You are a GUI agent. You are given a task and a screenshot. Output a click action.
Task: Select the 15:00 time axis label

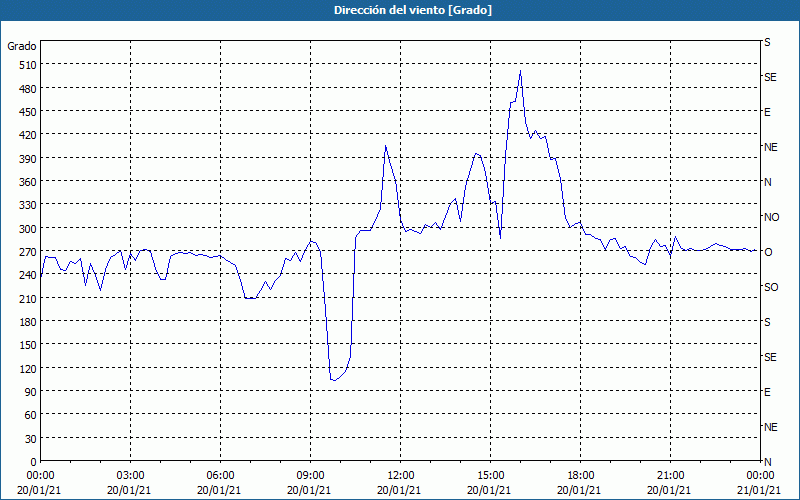tap(490, 476)
